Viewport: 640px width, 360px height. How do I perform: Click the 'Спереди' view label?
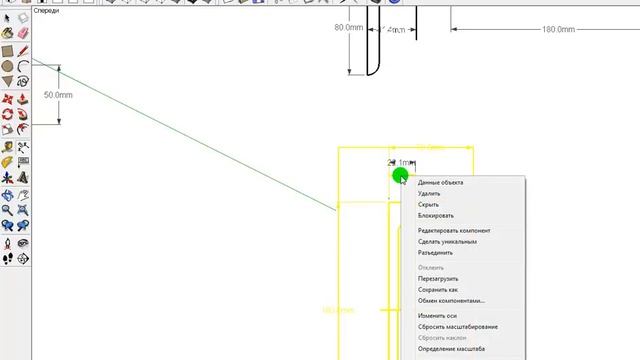(46, 11)
